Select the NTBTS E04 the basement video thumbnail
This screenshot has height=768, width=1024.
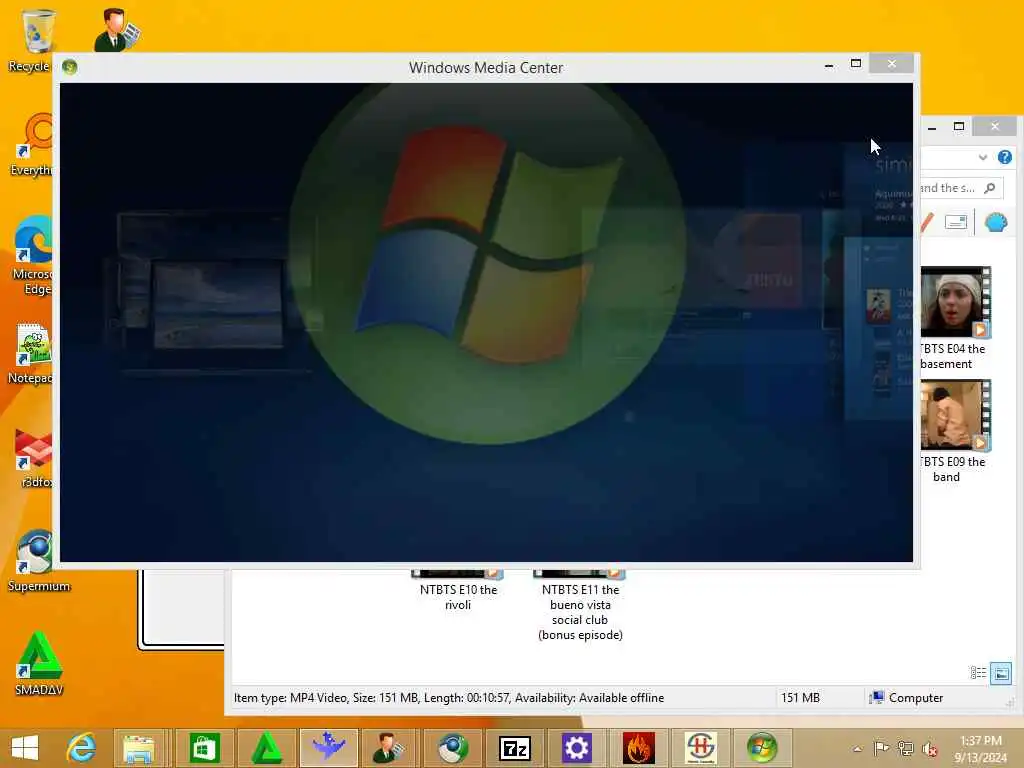[955, 302]
